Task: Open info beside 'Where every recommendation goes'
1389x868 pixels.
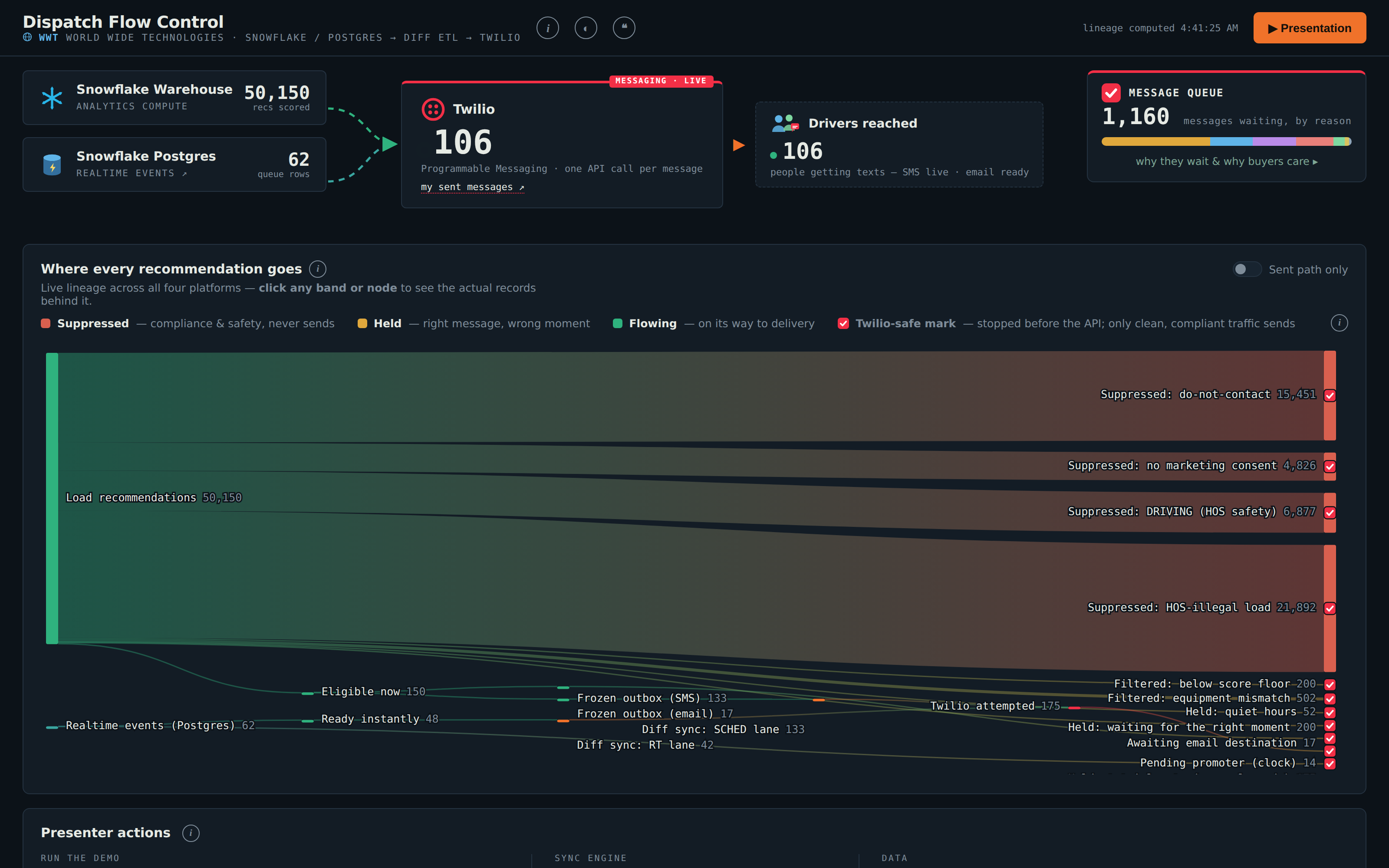Action: click(x=317, y=269)
